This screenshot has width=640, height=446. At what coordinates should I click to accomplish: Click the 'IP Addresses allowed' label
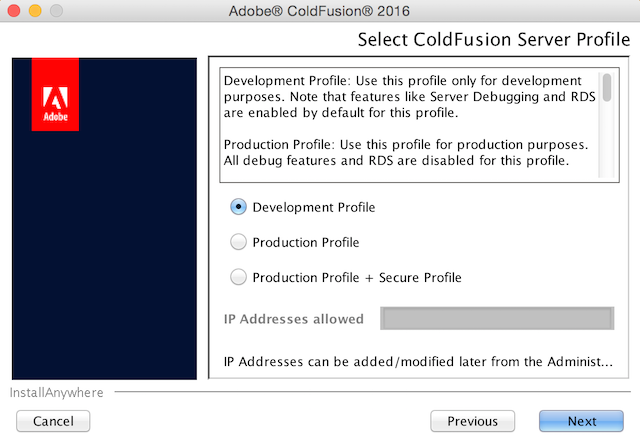point(293,319)
